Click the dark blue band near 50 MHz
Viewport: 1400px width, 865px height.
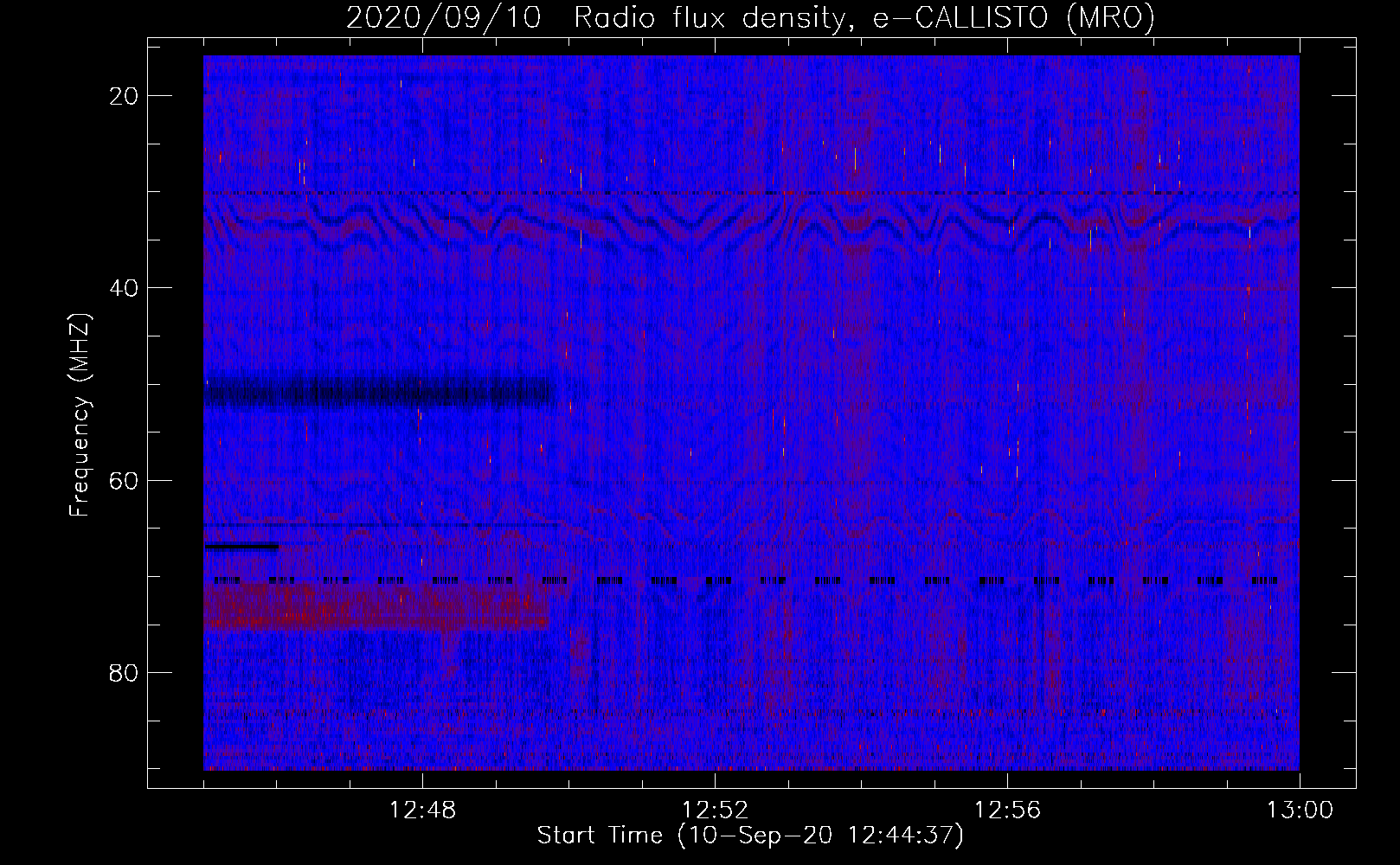click(x=379, y=391)
